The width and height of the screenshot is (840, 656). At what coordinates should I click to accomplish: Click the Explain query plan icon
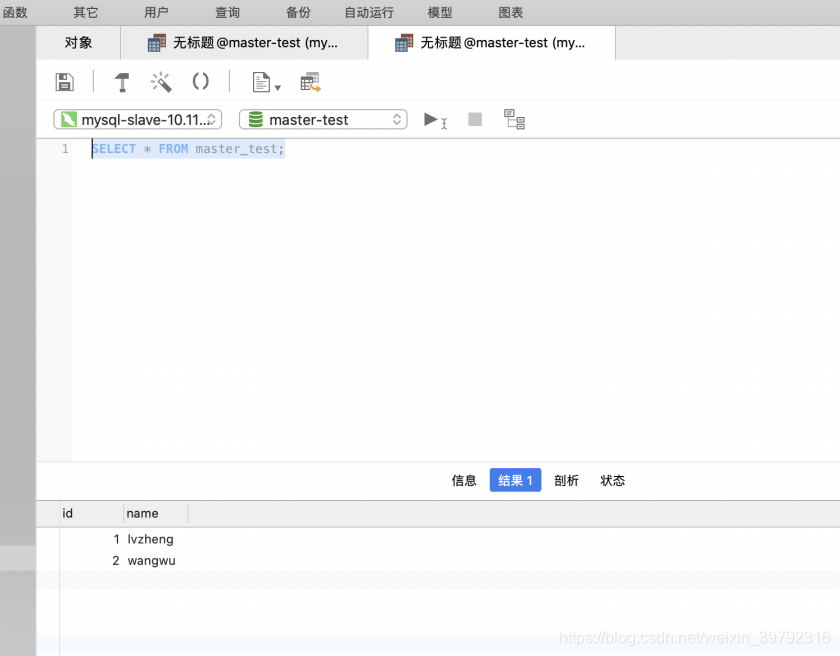[514, 119]
